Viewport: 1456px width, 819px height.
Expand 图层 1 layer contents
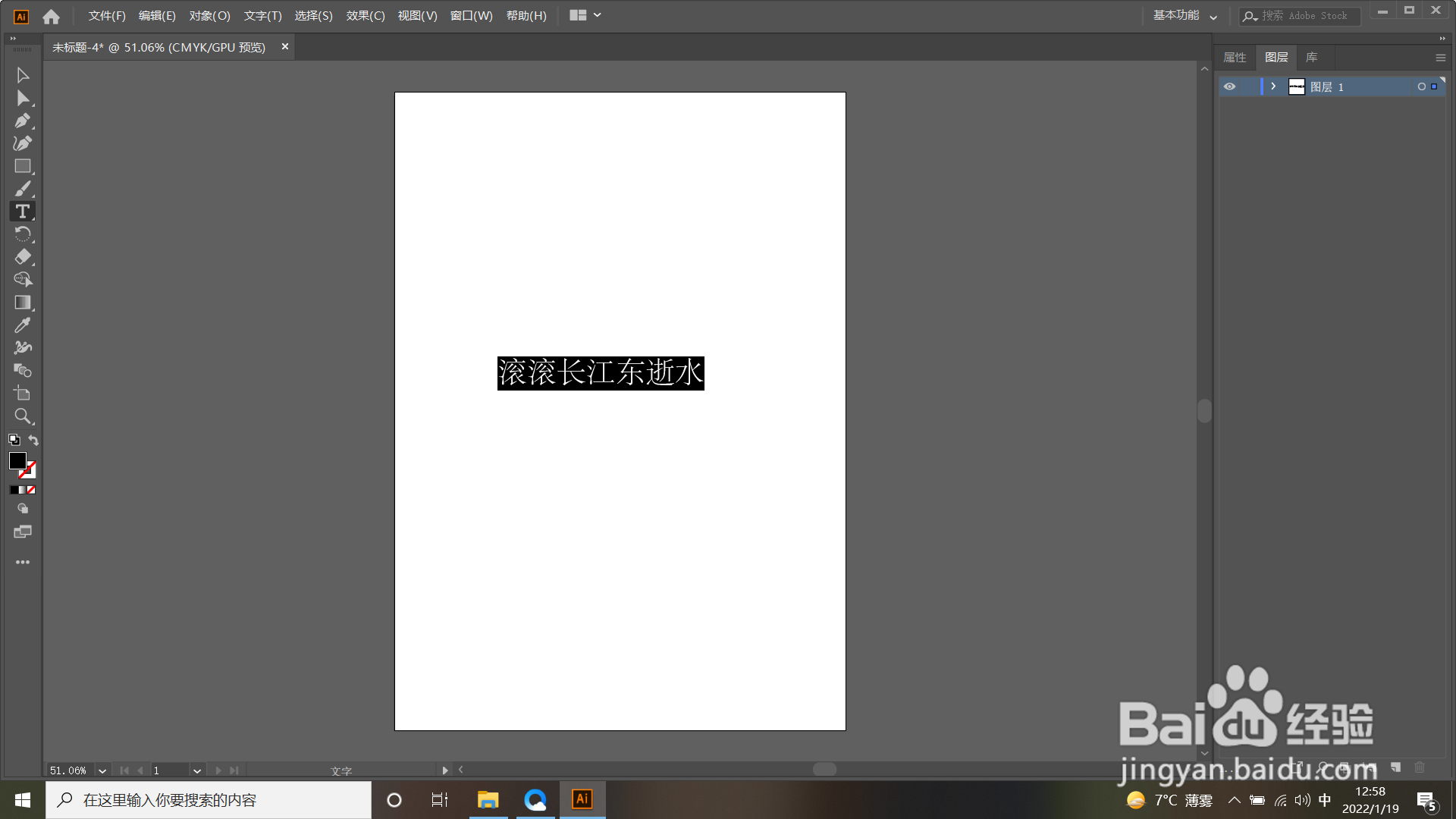(x=1273, y=86)
